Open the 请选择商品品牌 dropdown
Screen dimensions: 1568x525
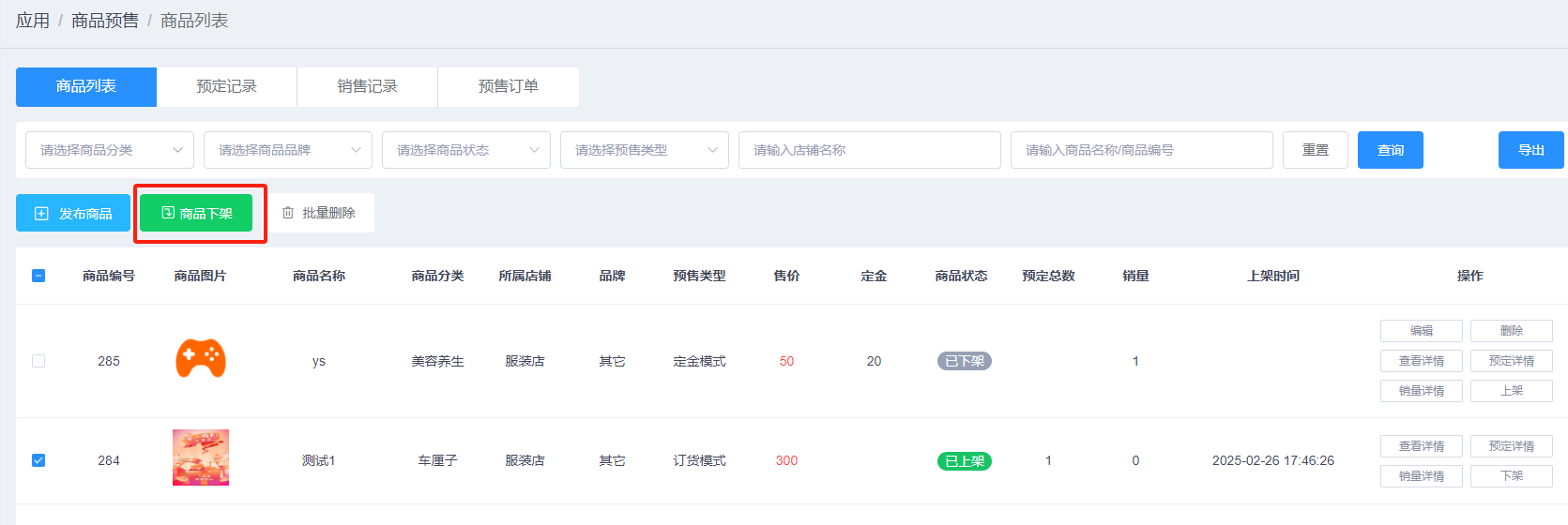tap(287, 150)
